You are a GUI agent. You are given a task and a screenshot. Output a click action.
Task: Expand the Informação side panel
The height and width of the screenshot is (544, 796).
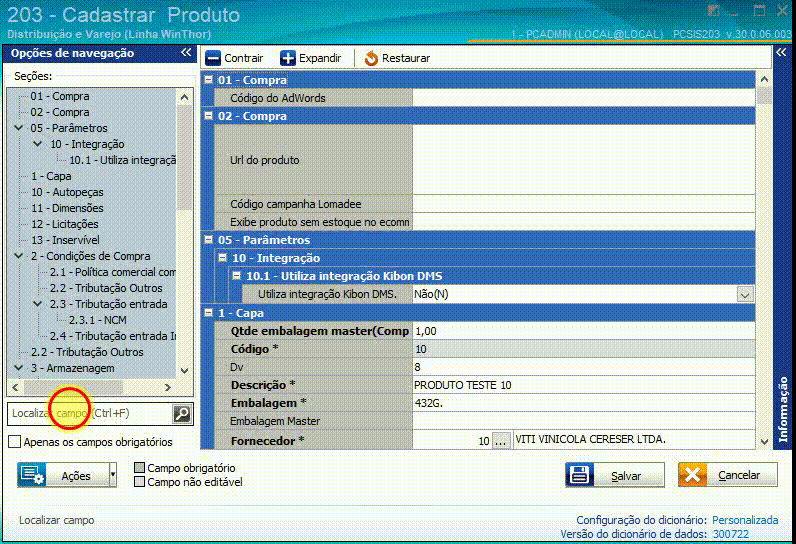pos(781,52)
